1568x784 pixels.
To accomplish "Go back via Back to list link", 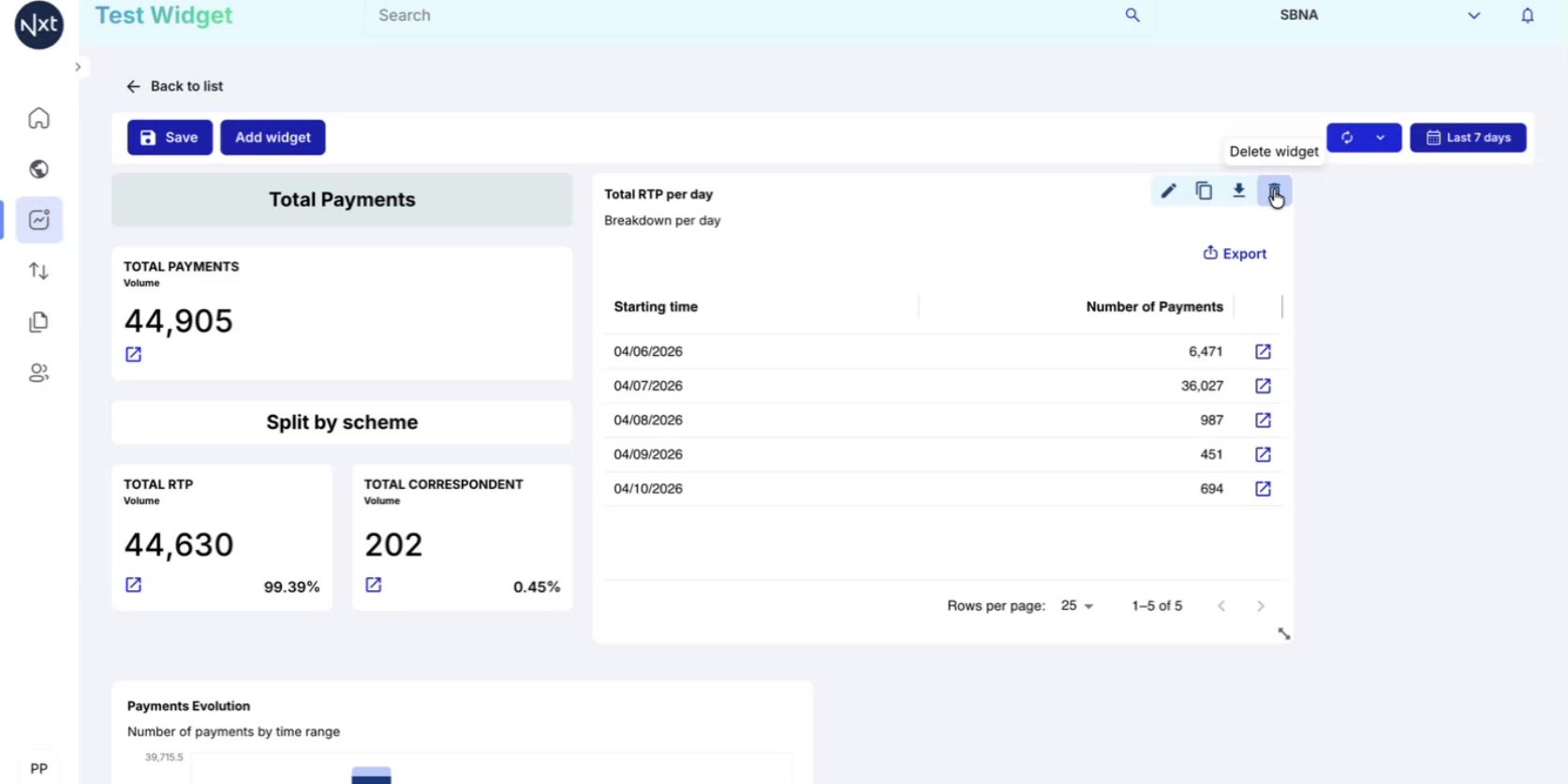I will point(174,86).
